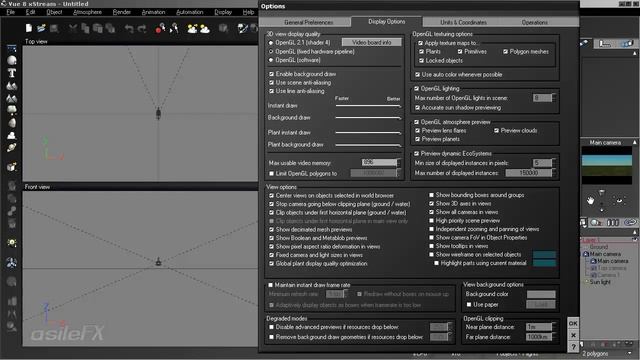Click the Open scene folder icon
Image resolution: width=640 pixels, height=360 pixels.
click(41, 28)
